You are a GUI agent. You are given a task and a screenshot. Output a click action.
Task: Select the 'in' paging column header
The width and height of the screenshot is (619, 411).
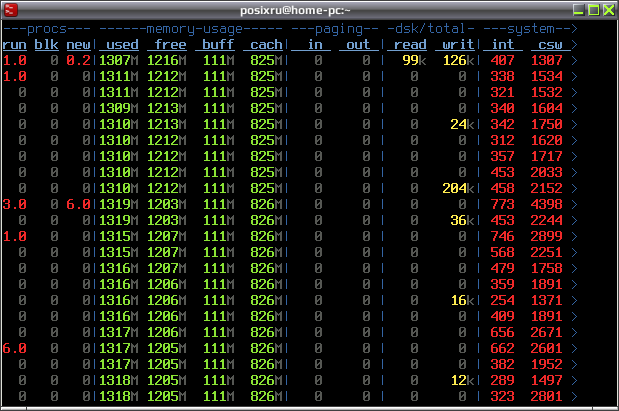pyautogui.click(x=311, y=45)
